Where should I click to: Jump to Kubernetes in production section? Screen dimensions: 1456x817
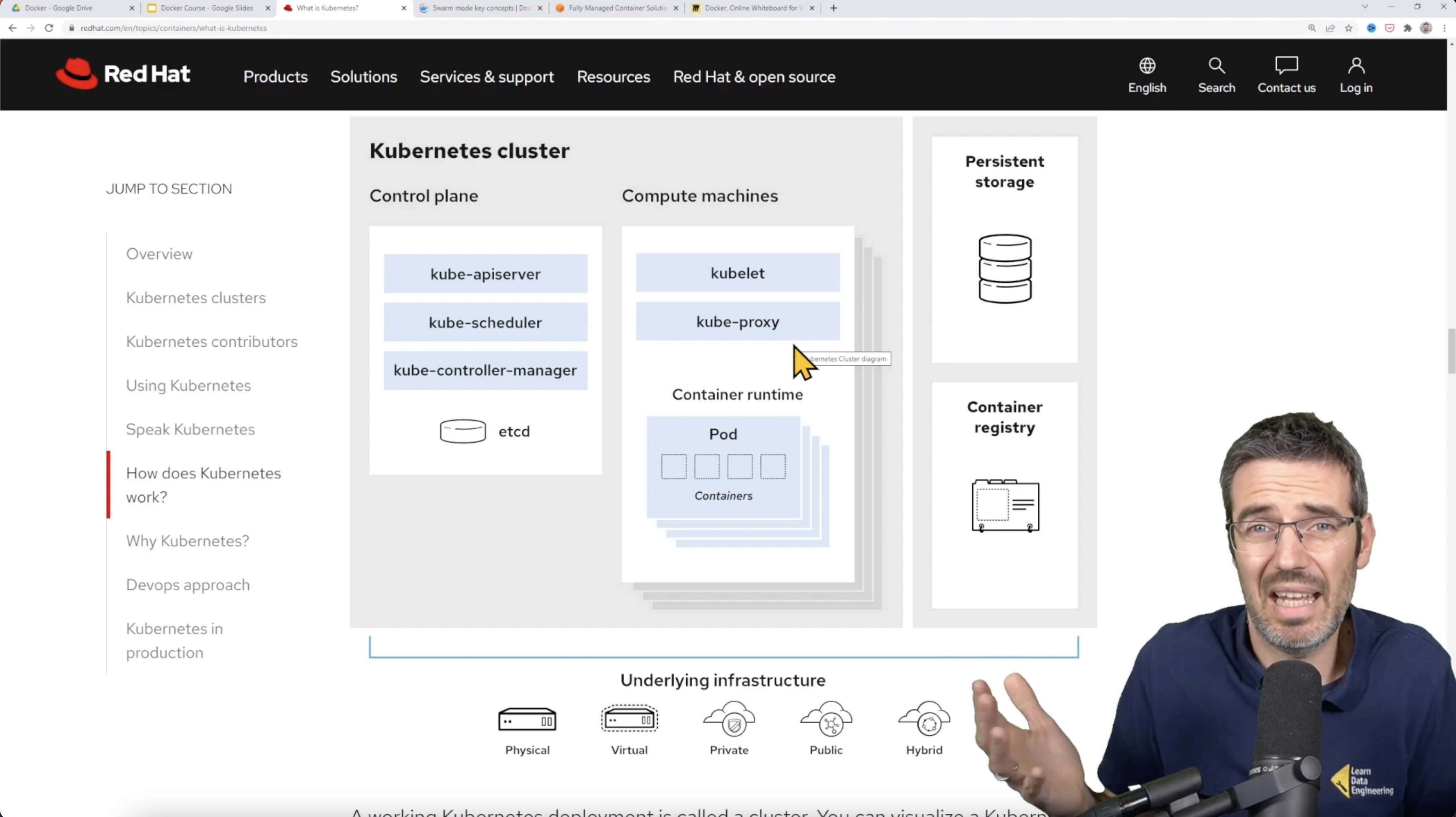(x=174, y=640)
